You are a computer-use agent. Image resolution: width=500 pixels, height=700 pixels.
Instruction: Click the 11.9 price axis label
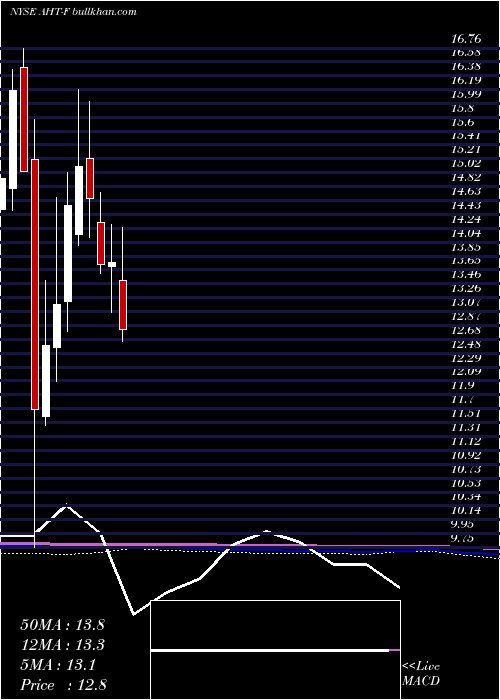(x=462, y=386)
